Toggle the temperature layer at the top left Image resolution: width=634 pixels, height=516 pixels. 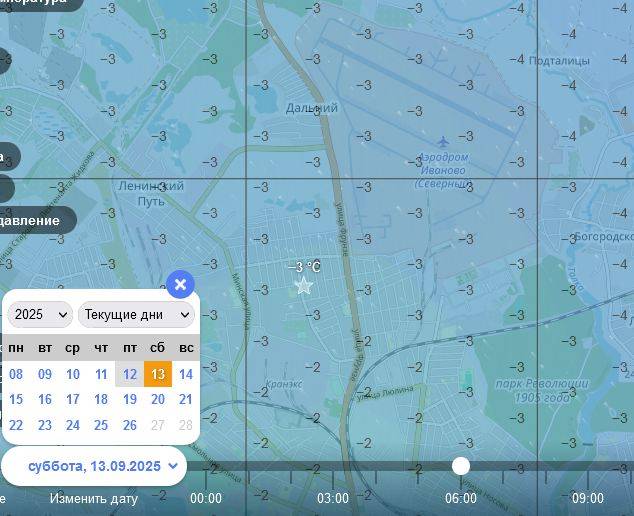40,3
